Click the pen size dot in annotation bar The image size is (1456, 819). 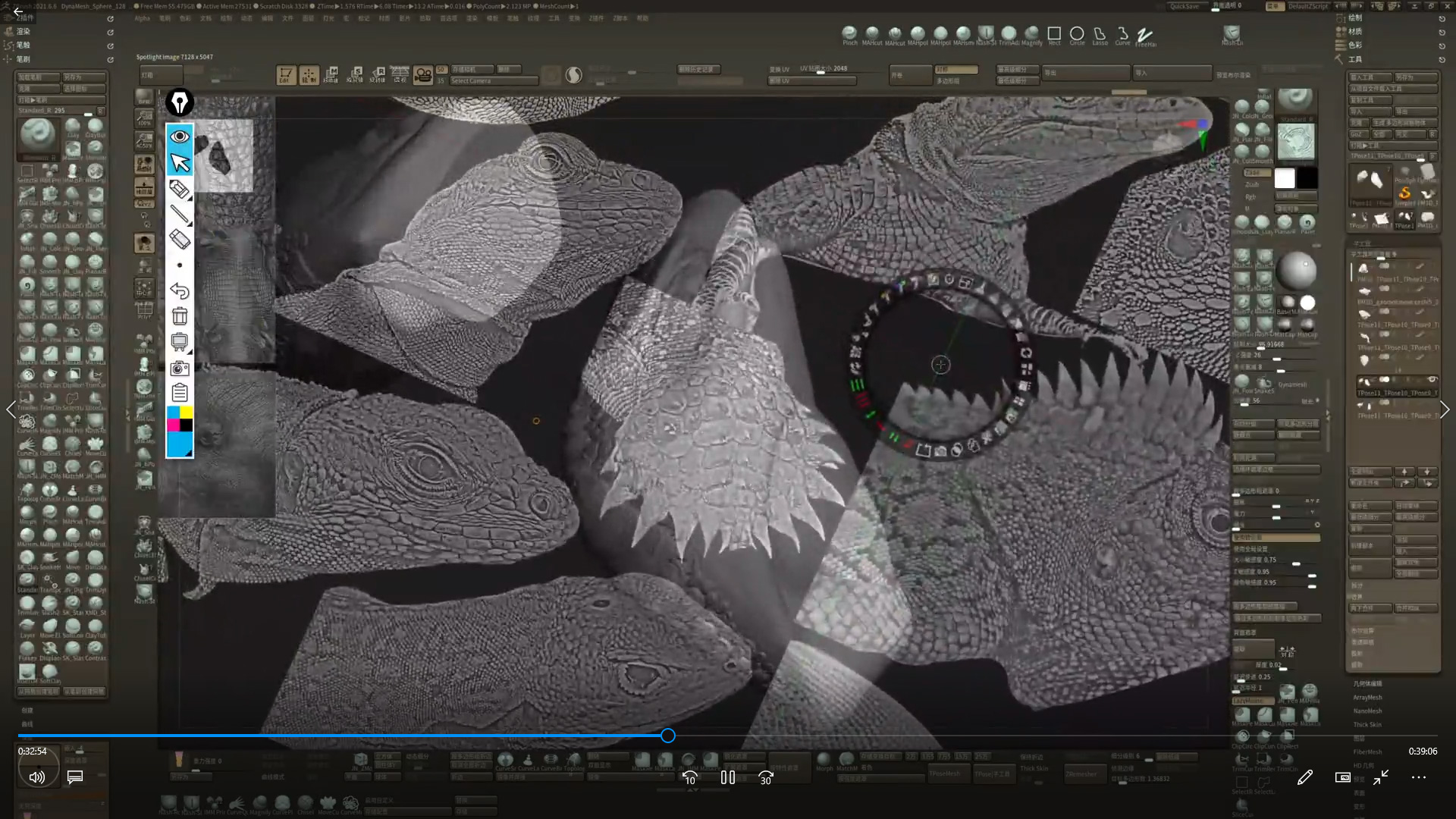(180, 265)
